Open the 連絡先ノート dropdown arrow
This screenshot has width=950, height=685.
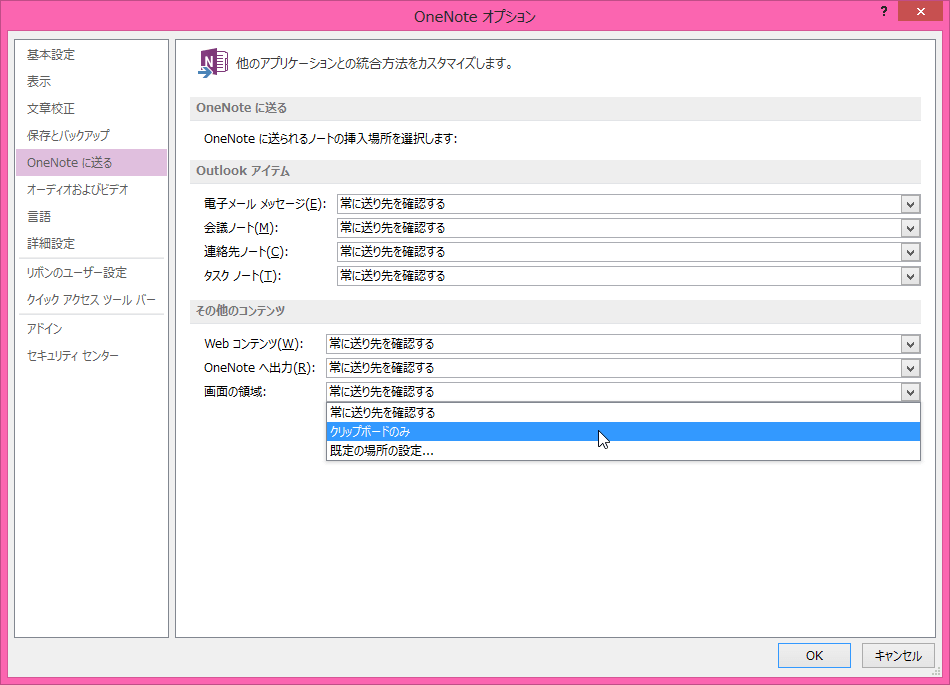pyautogui.click(x=910, y=252)
